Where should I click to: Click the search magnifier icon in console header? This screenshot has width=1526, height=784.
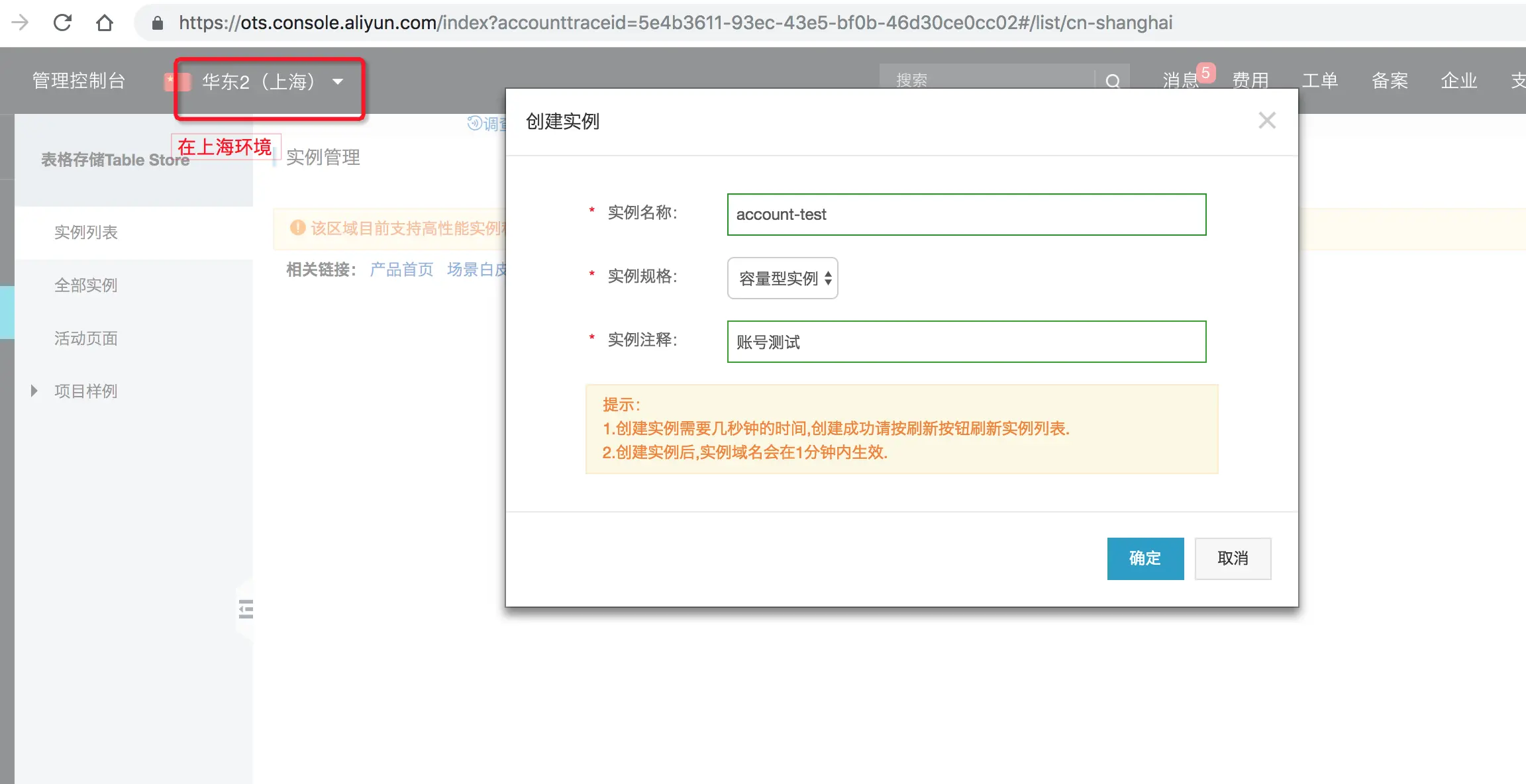point(1113,81)
